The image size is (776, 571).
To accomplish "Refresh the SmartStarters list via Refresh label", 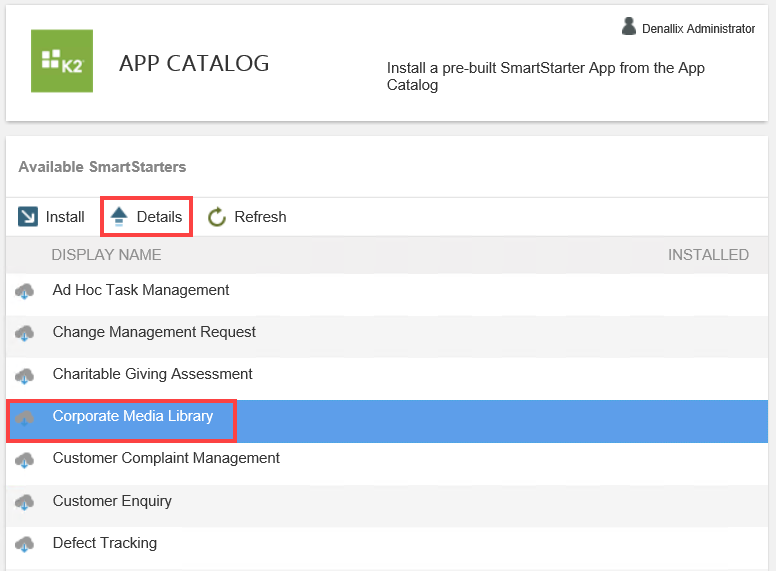I will pyautogui.click(x=260, y=217).
